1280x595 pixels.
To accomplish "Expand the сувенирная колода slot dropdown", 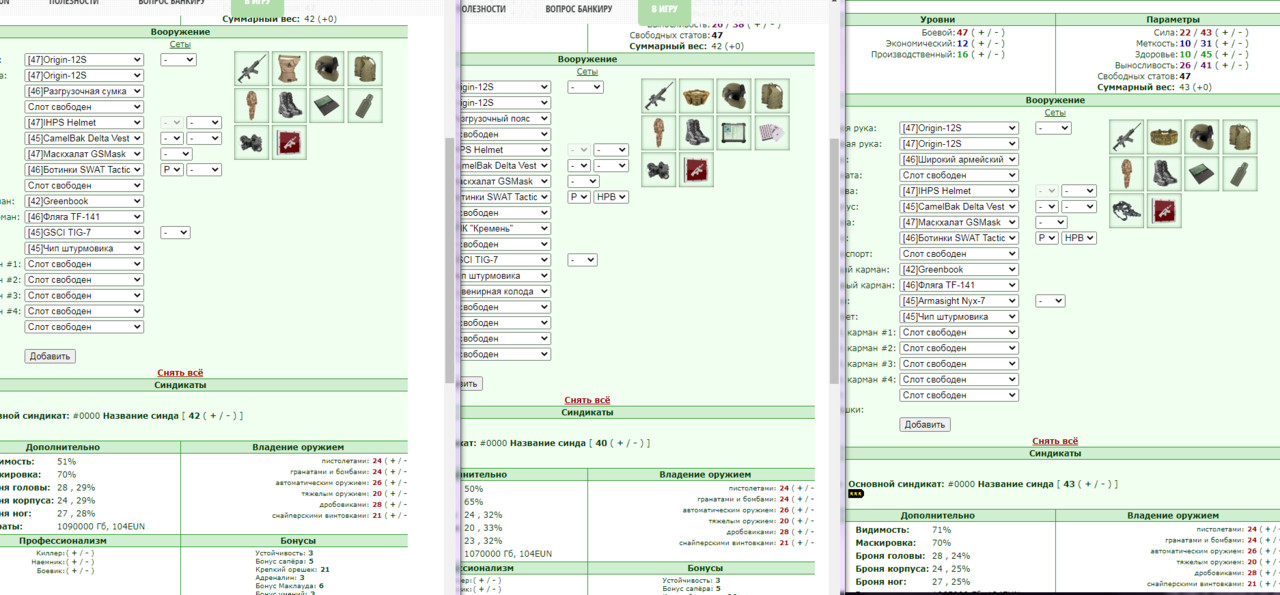I will pos(503,292).
